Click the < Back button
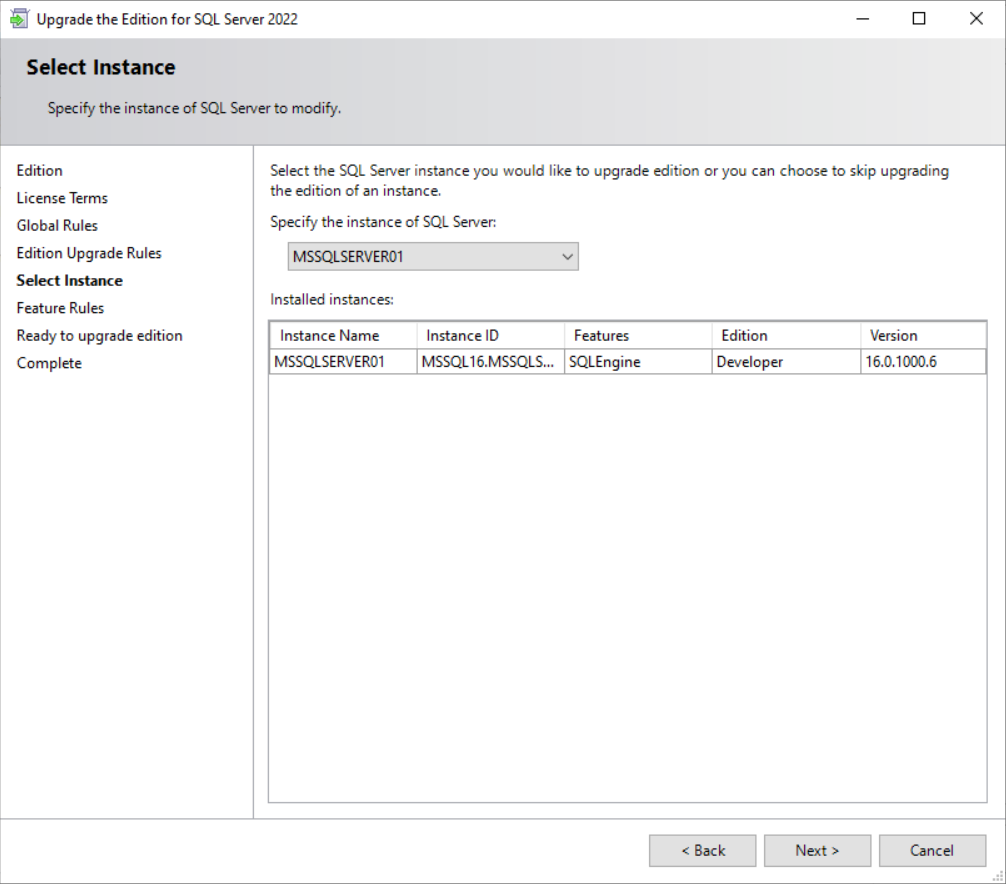 click(703, 851)
